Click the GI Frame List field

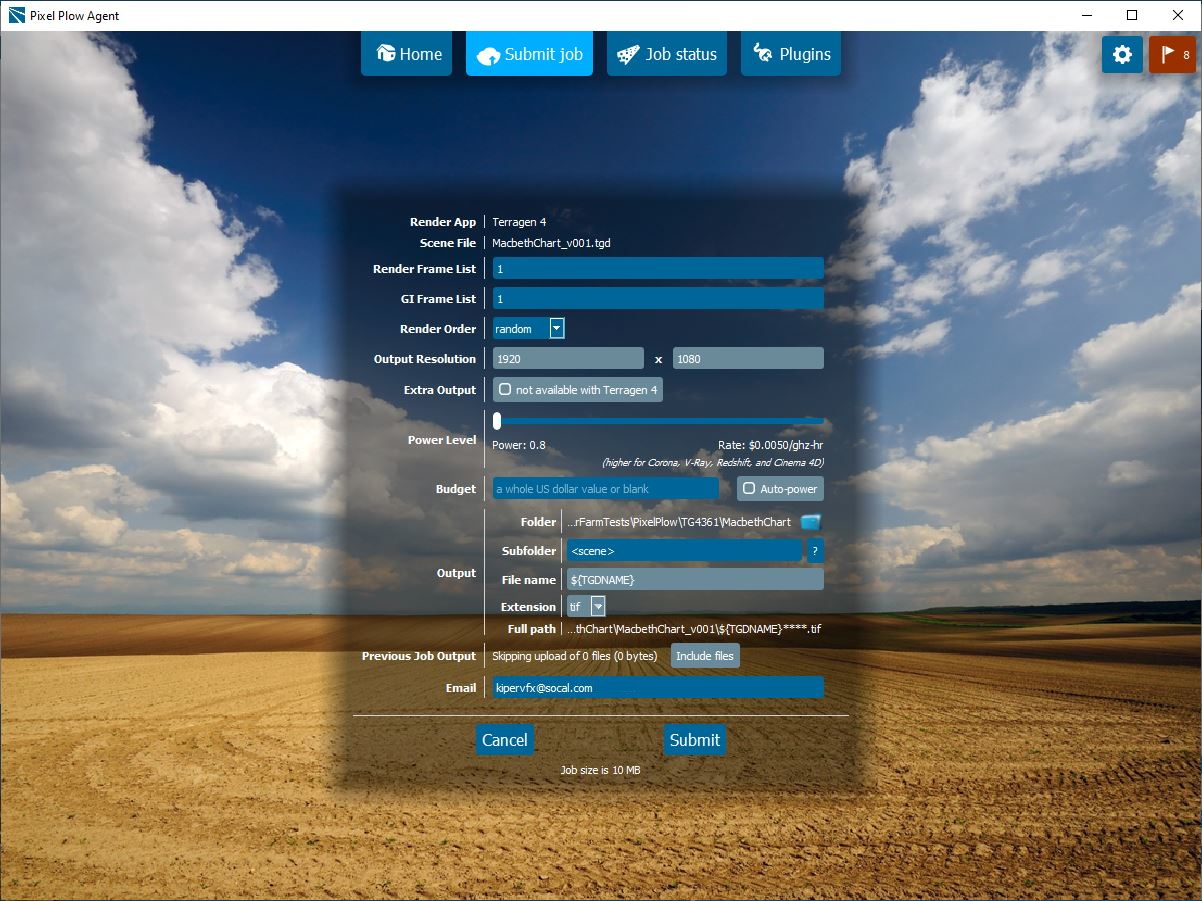click(x=658, y=298)
